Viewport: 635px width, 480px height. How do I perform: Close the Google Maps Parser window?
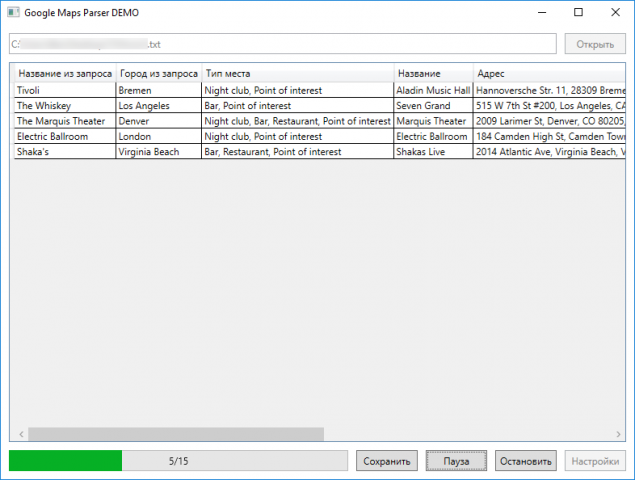click(616, 13)
